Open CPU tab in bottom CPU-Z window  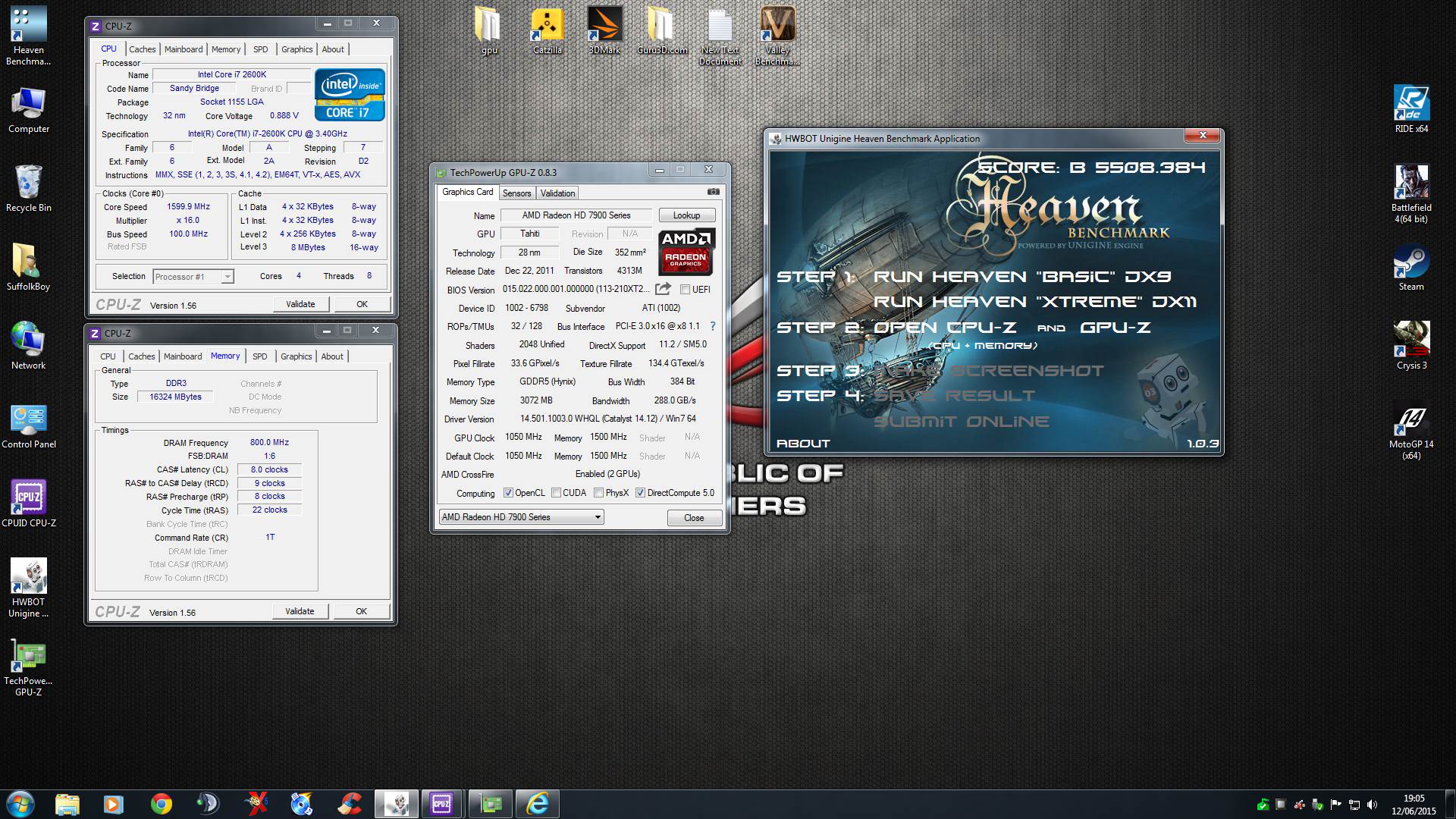click(108, 356)
